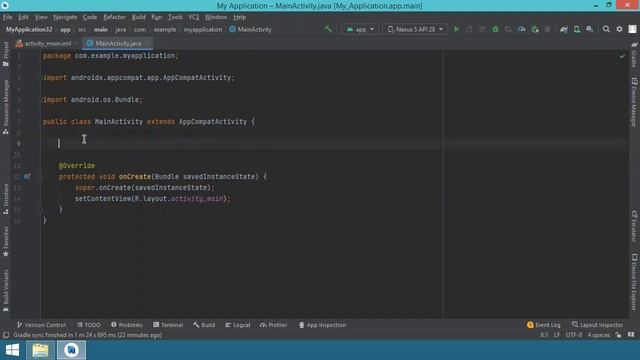
Task: Click the grayed Stop app icon
Action: [548, 29]
